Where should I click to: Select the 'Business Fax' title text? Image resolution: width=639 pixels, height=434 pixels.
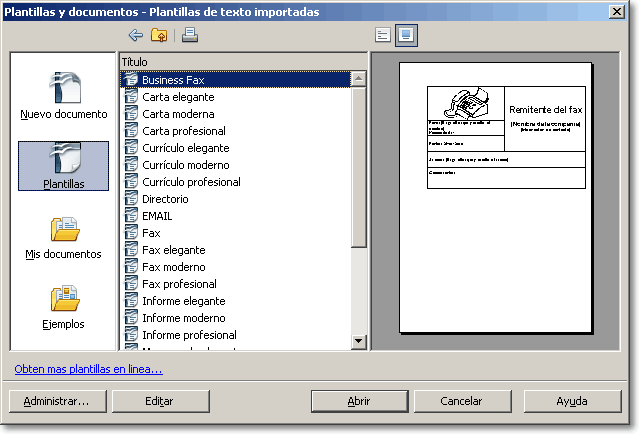[173, 80]
